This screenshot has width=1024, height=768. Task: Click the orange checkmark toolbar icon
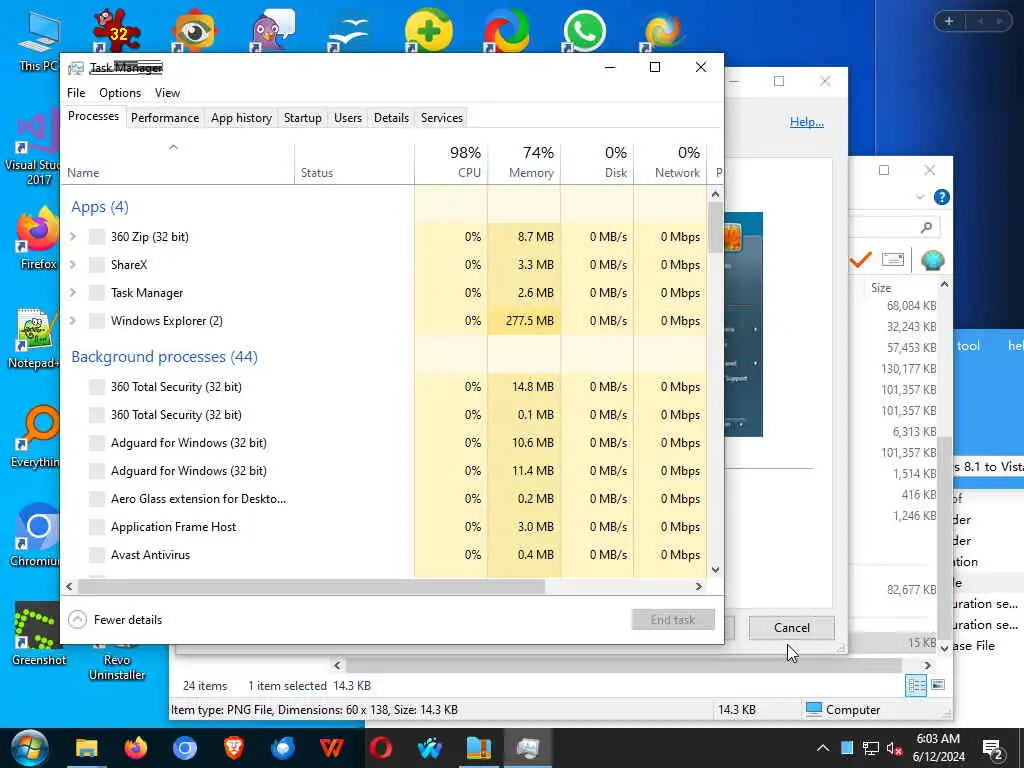[861, 260]
